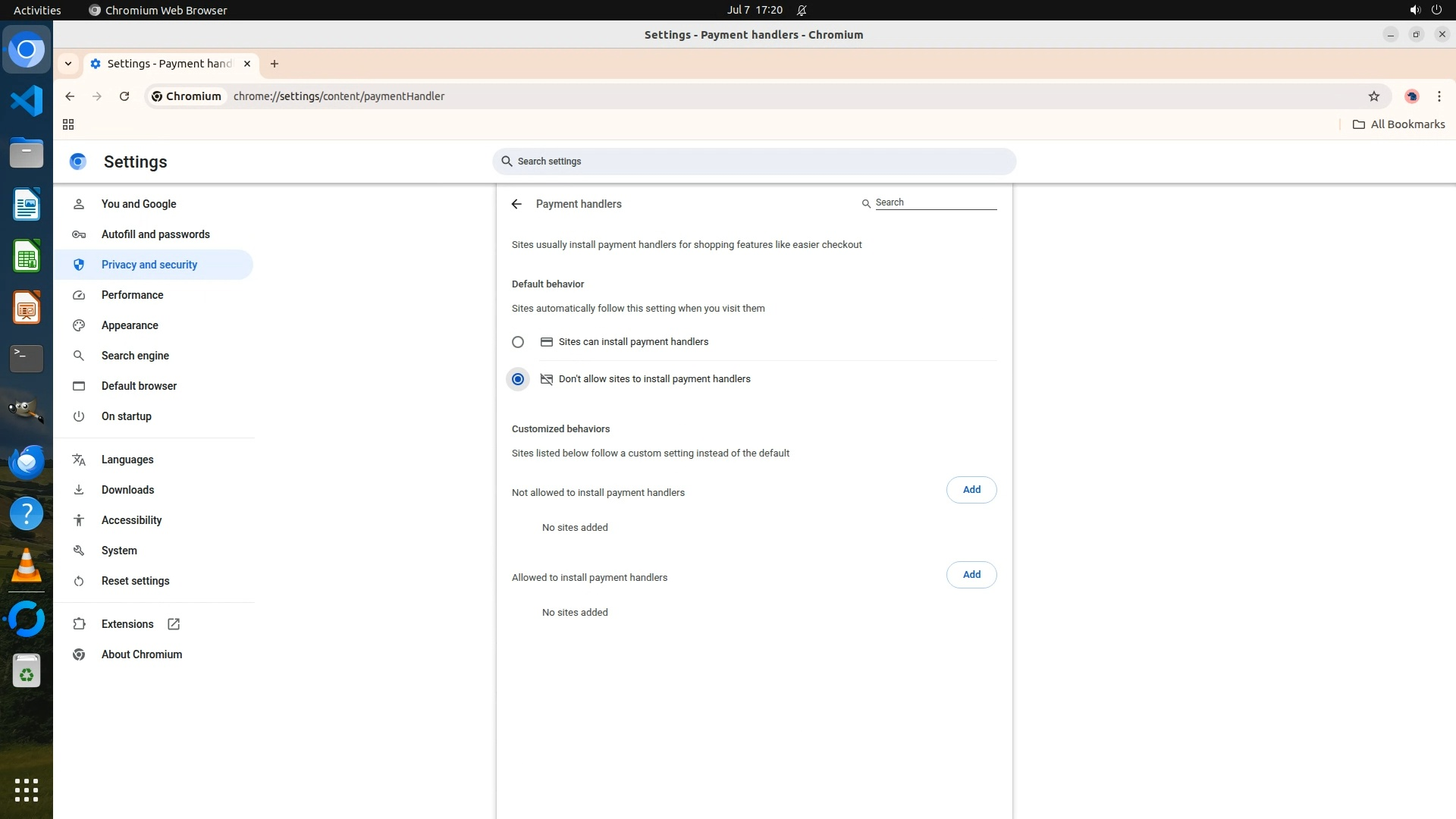
Task: Open a new tab with plus button
Action: [275, 64]
